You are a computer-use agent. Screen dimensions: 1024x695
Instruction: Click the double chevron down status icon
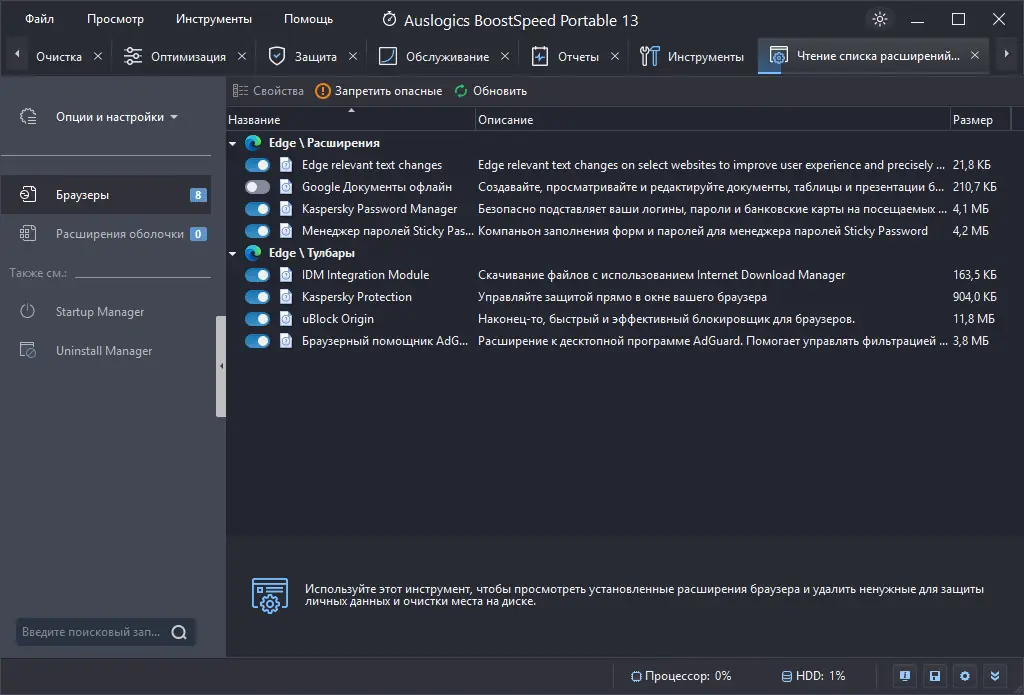click(995, 675)
